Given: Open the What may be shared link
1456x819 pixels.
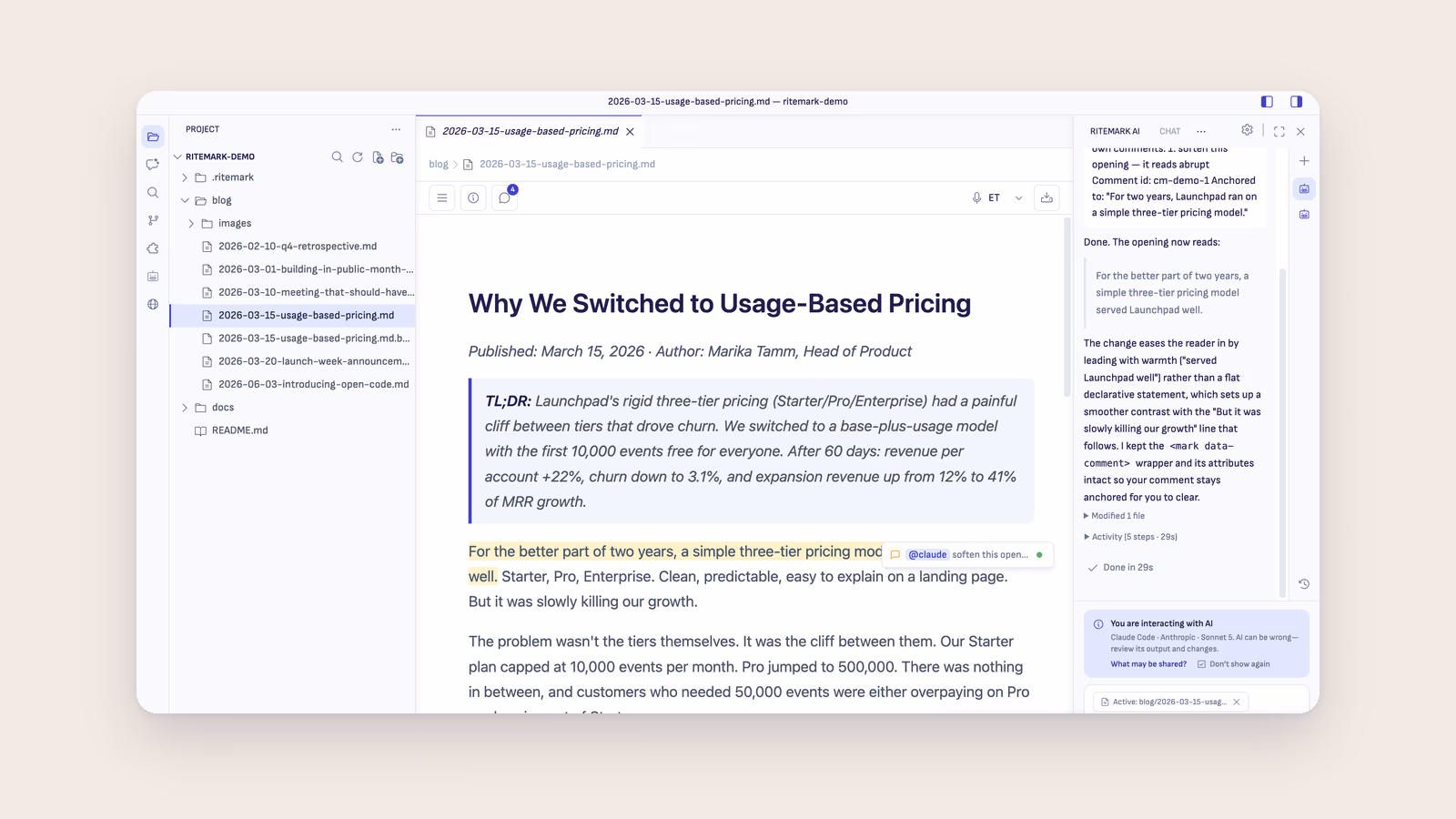Looking at the screenshot, I should pos(1148,664).
